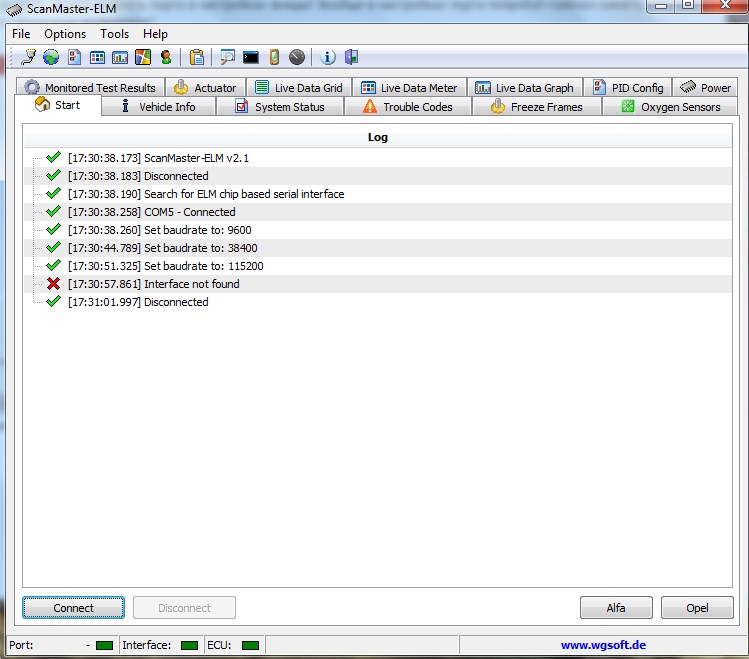
Task: Click the blue info icon in toolbar
Action: [328, 57]
